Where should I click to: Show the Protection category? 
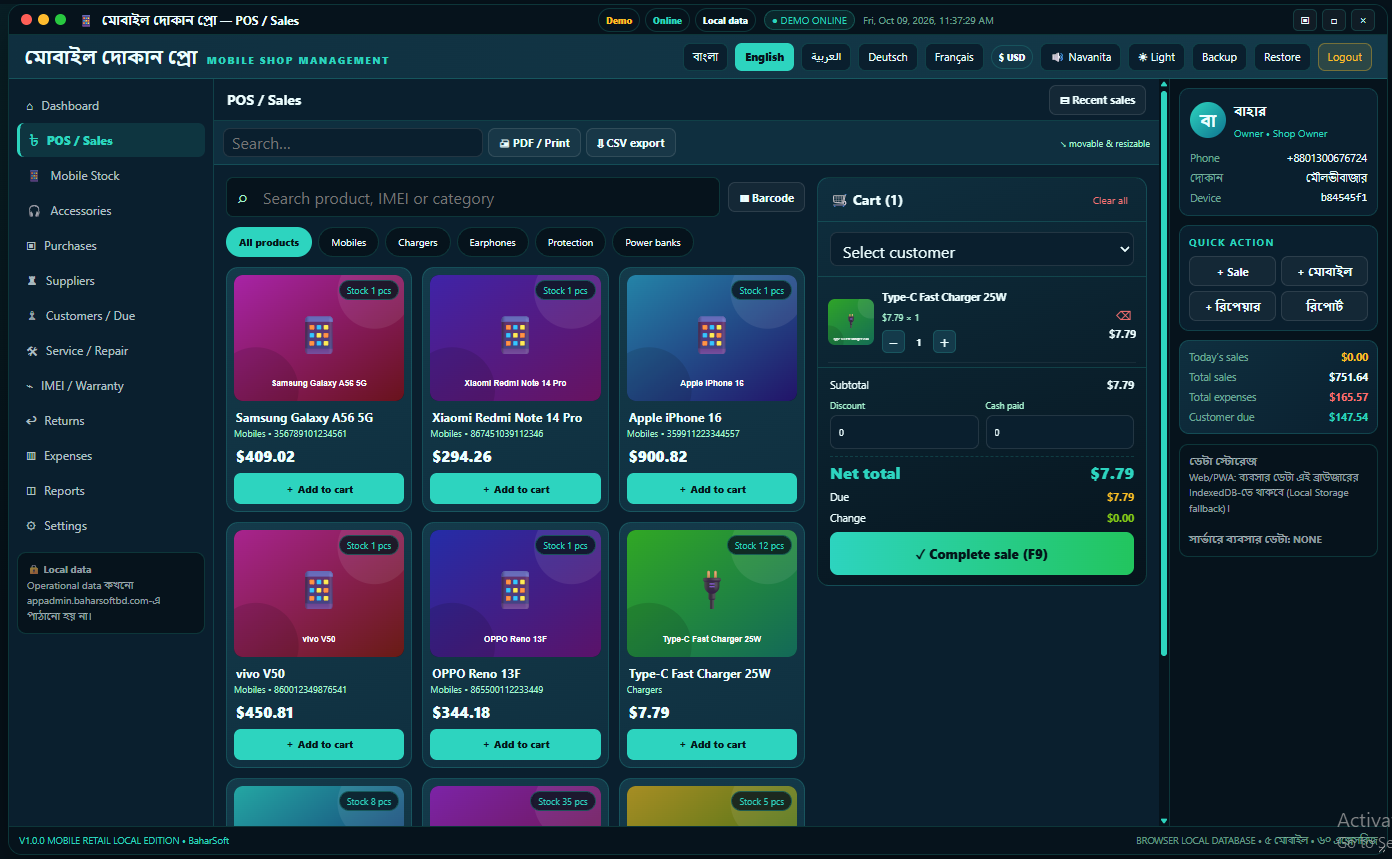[571, 242]
